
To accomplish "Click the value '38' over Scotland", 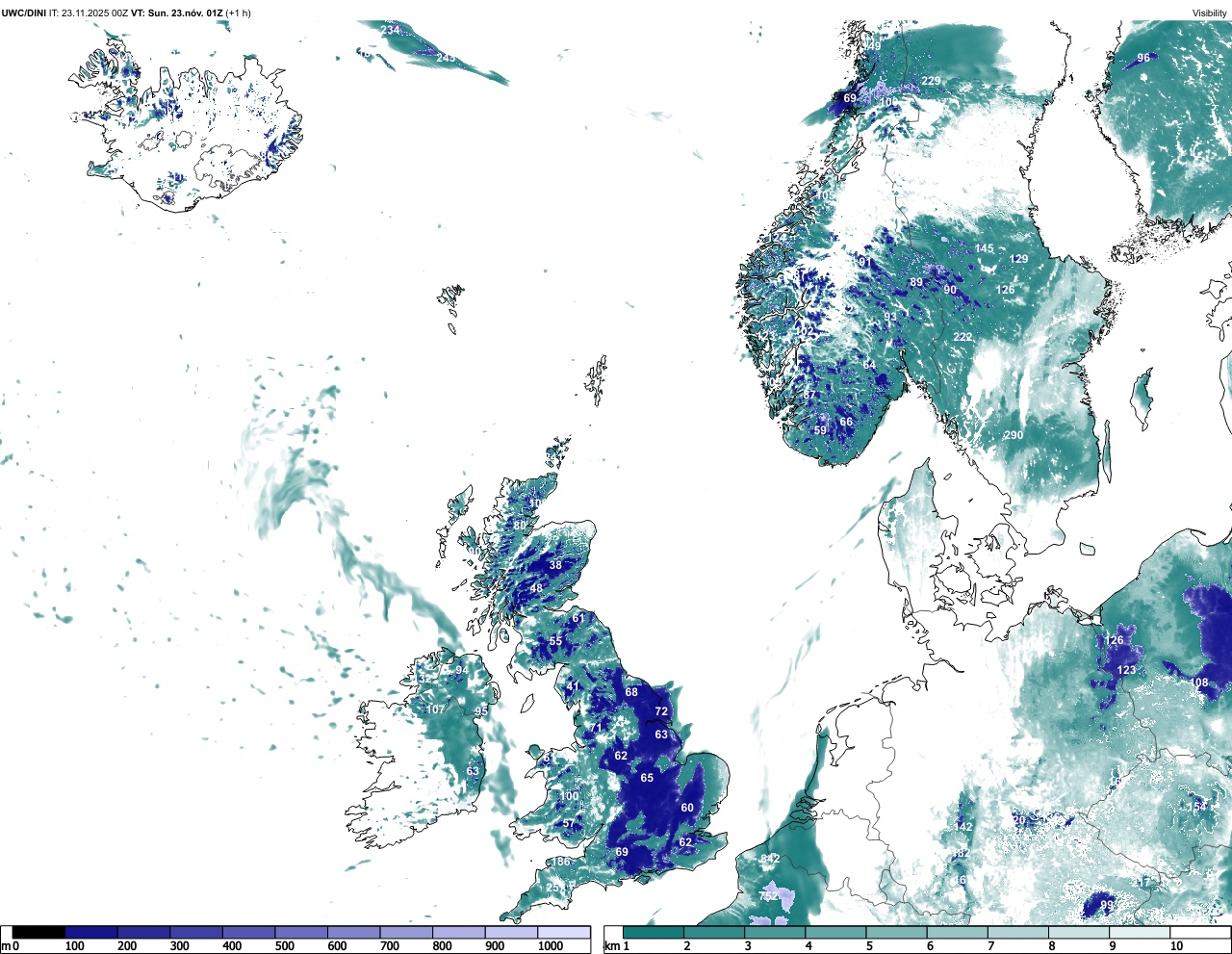I will click(555, 566).
